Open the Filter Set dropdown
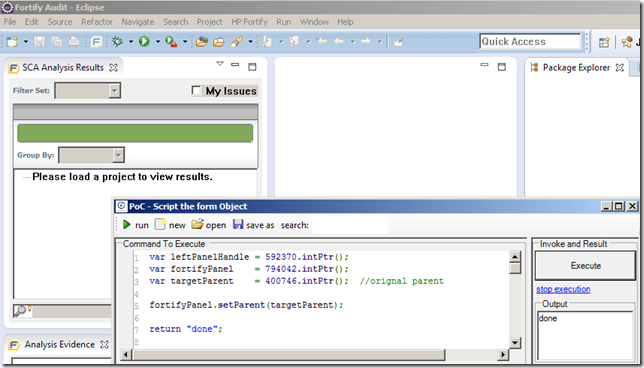Screen dimensions: 644x368 point(88,91)
